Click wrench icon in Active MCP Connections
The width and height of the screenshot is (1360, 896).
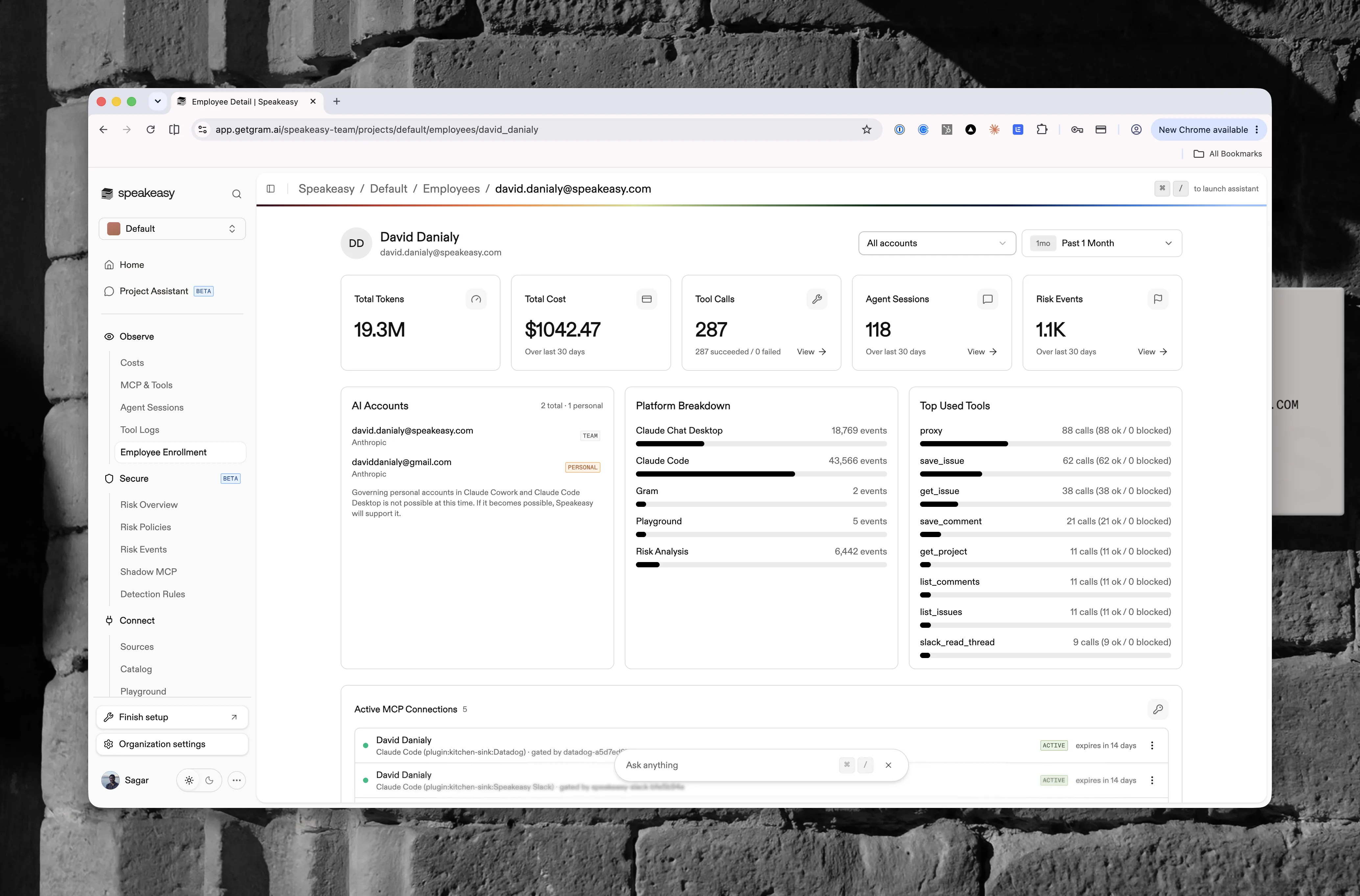pyautogui.click(x=1158, y=709)
